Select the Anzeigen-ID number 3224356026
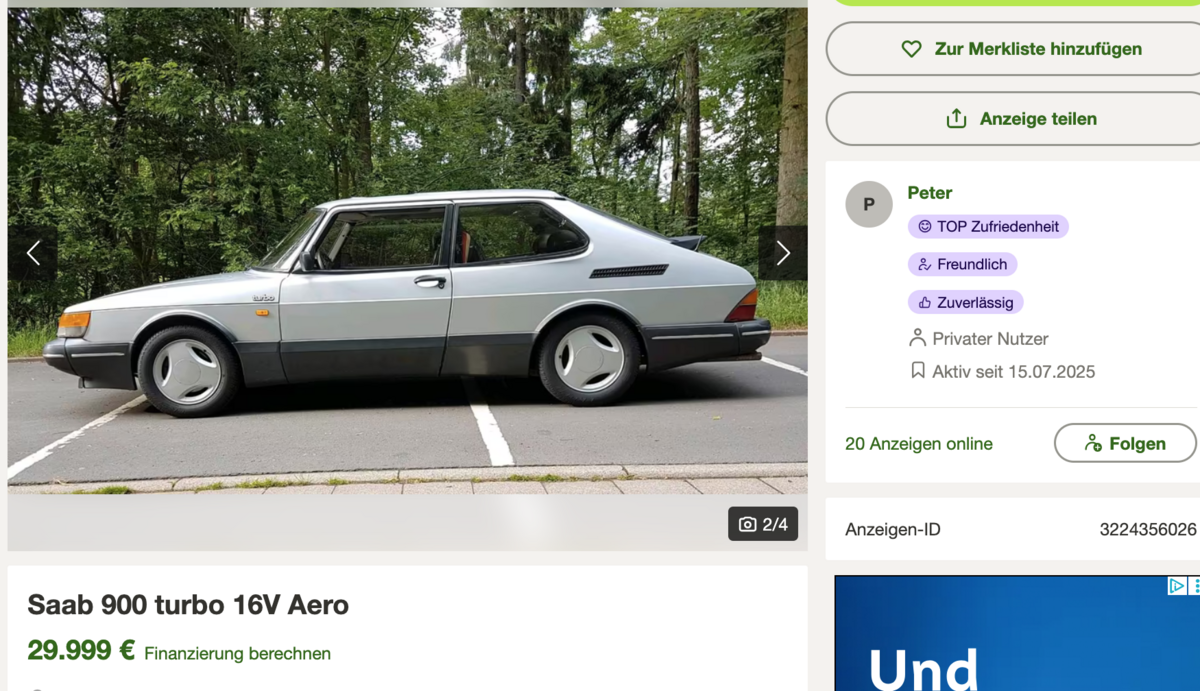Screen dimensions: 1200x691 click(x=1148, y=529)
